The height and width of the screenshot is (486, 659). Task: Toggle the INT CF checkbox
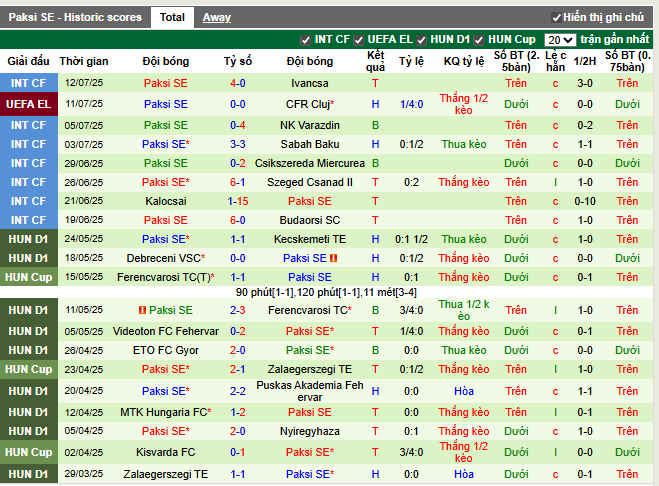[306, 40]
